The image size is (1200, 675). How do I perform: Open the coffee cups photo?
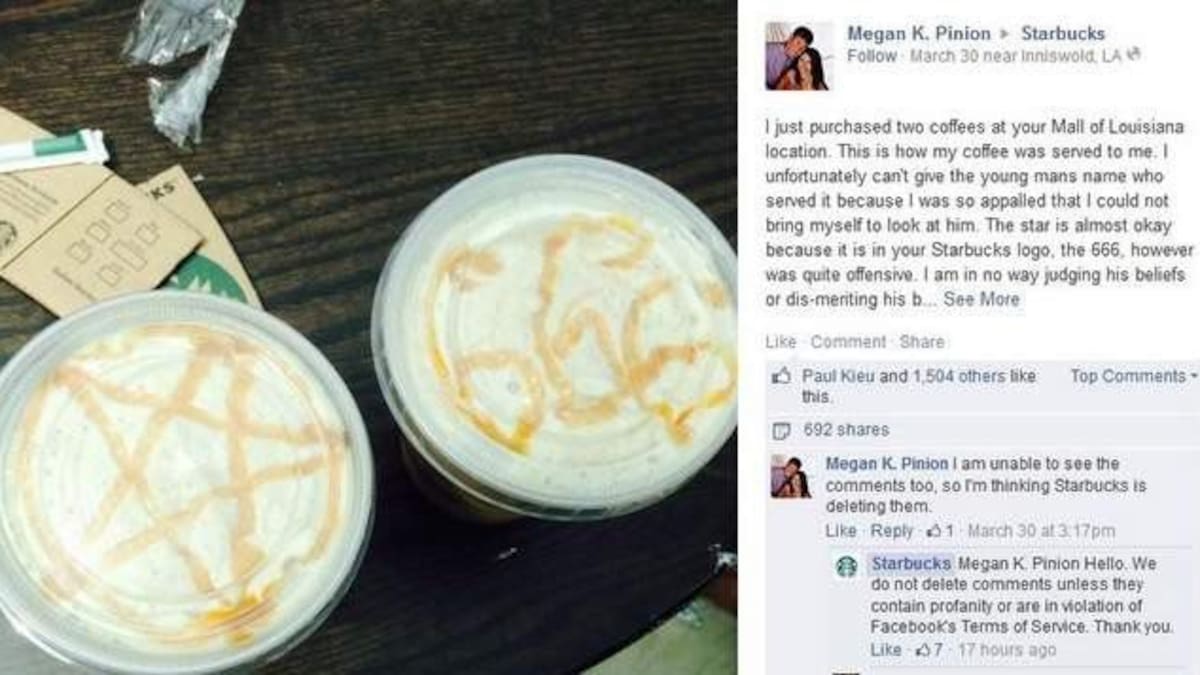[368, 337]
